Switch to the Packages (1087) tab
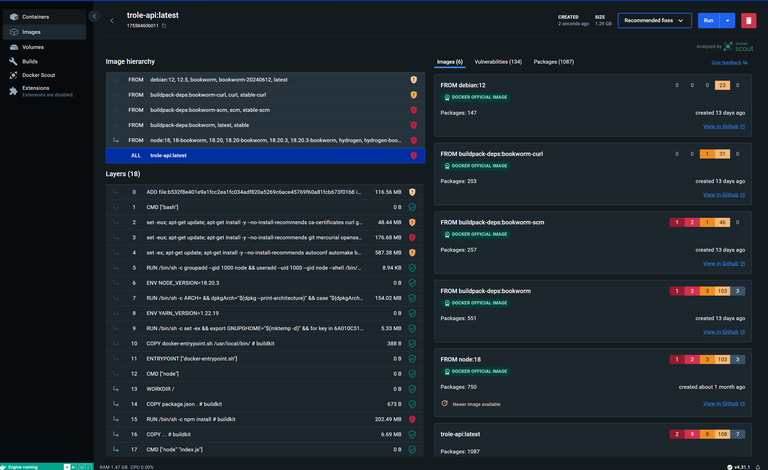The width and height of the screenshot is (768, 470). tap(553, 62)
